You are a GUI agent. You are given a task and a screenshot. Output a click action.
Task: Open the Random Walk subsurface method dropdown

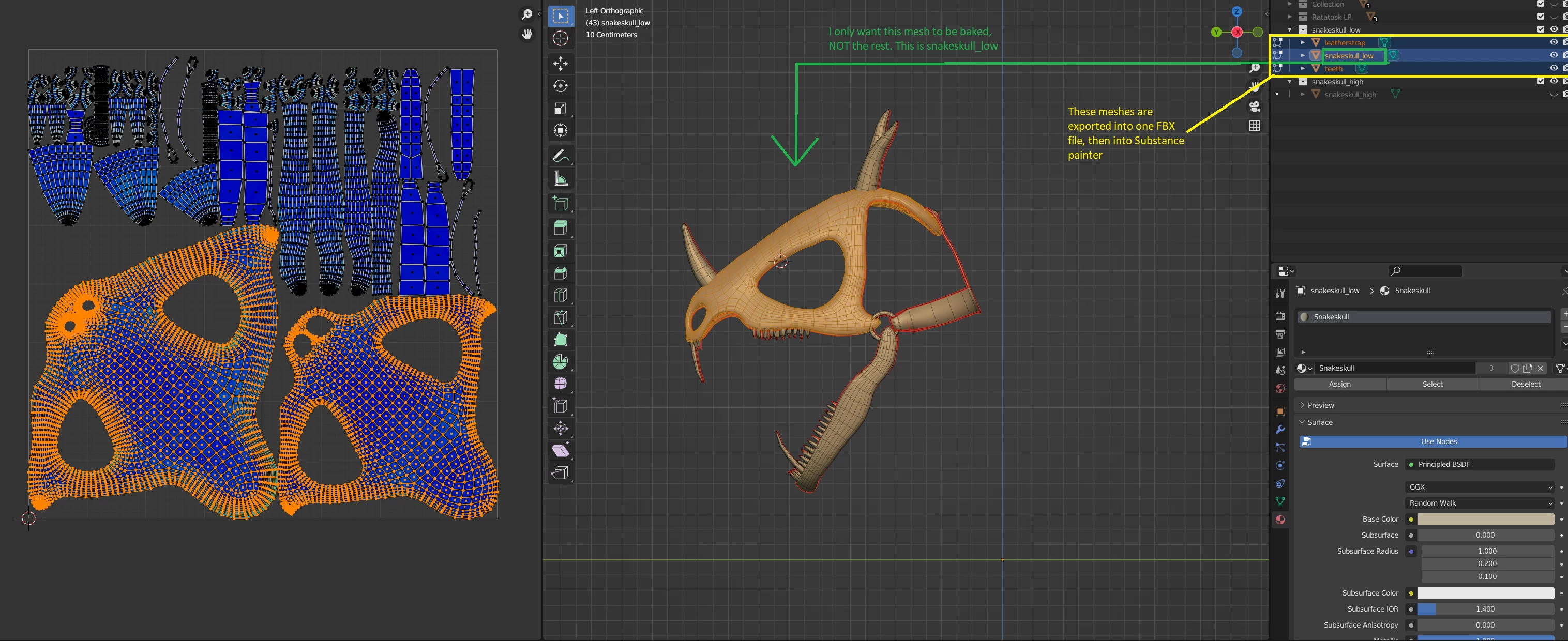tap(1480, 503)
